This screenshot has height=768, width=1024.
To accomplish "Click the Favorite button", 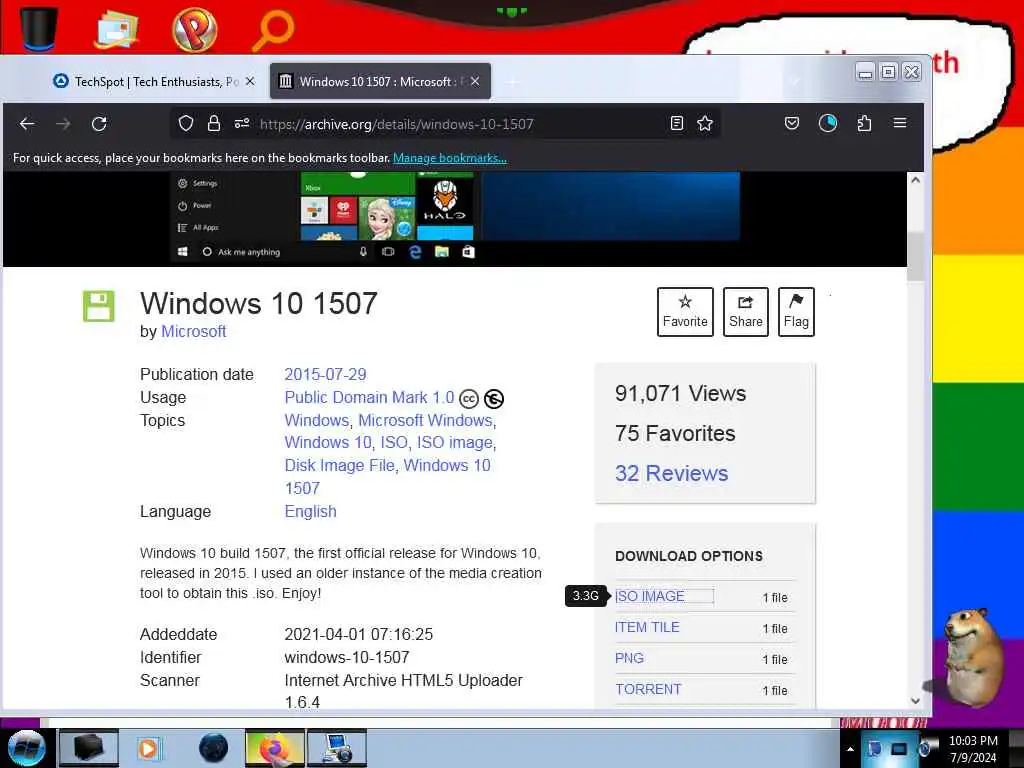I will [x=685, y=312].
